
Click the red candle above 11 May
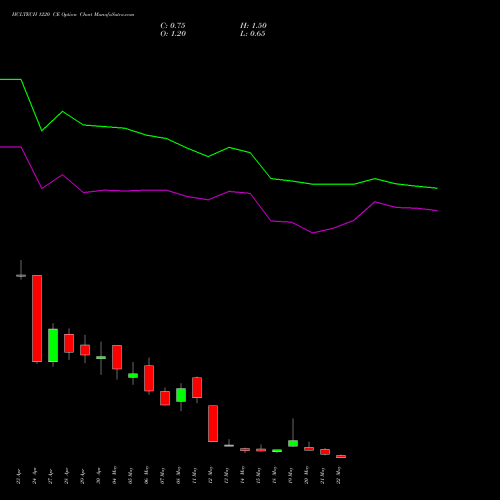click(x=197, y=387)
